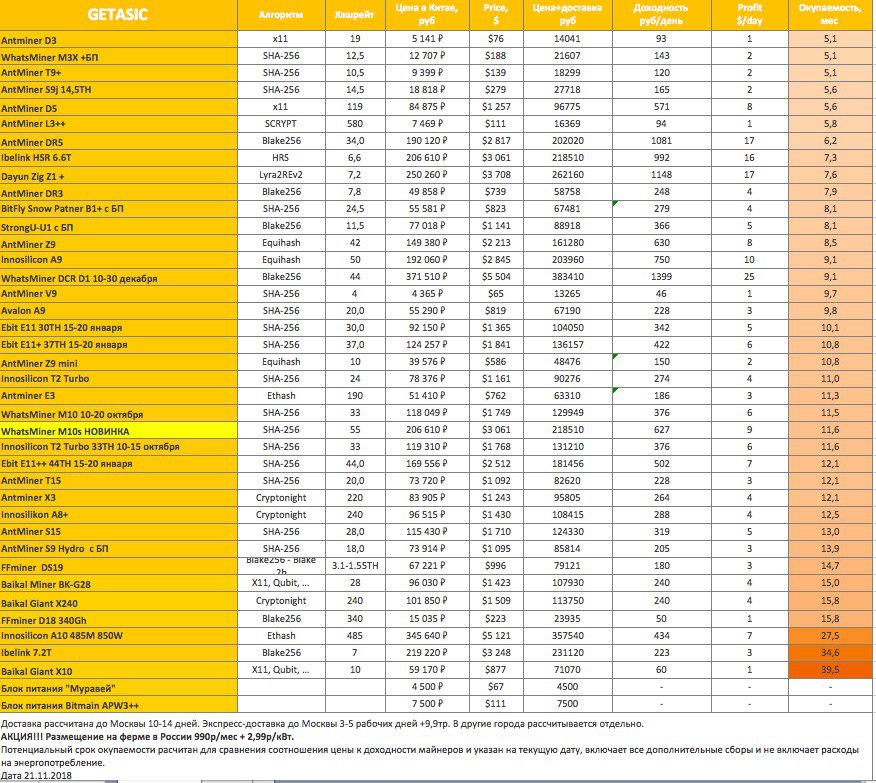Select the 27,5 payback cell

click(830, 636)
